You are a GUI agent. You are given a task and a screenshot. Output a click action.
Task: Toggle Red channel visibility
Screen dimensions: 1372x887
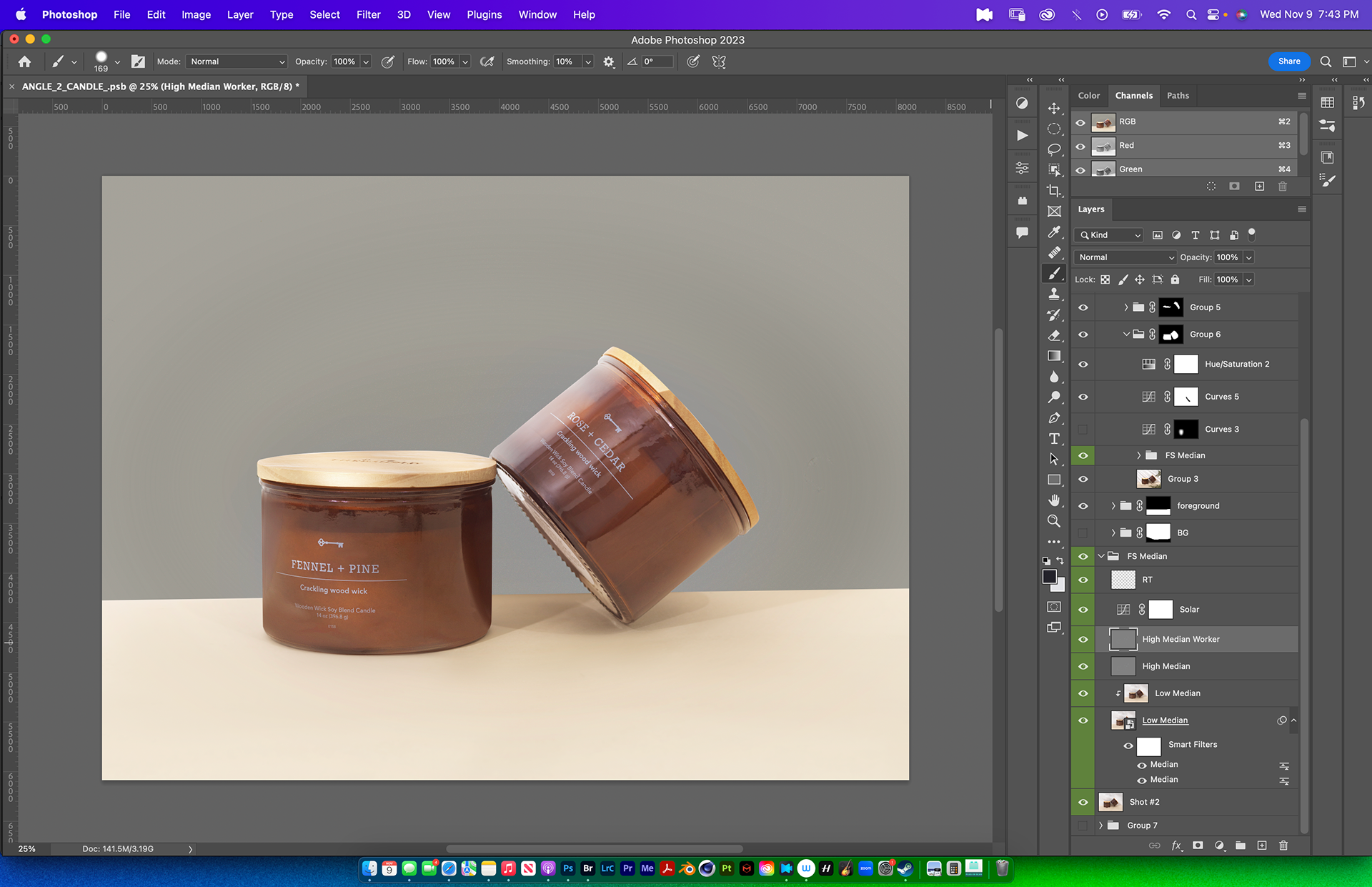tap(1080, 146)
